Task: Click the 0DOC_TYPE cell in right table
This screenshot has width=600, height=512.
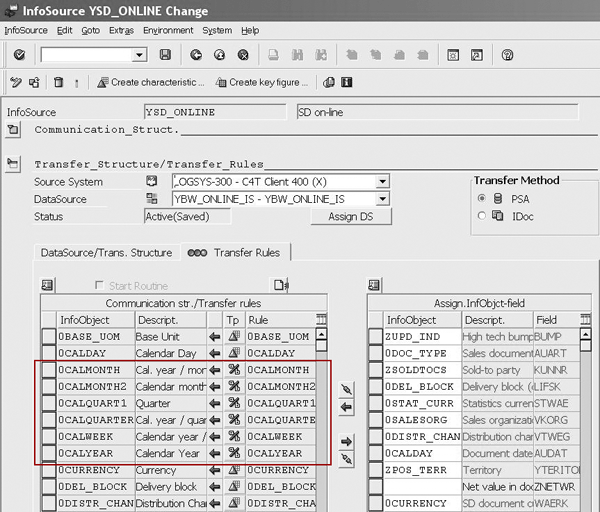Action: (x=422, y=353)
